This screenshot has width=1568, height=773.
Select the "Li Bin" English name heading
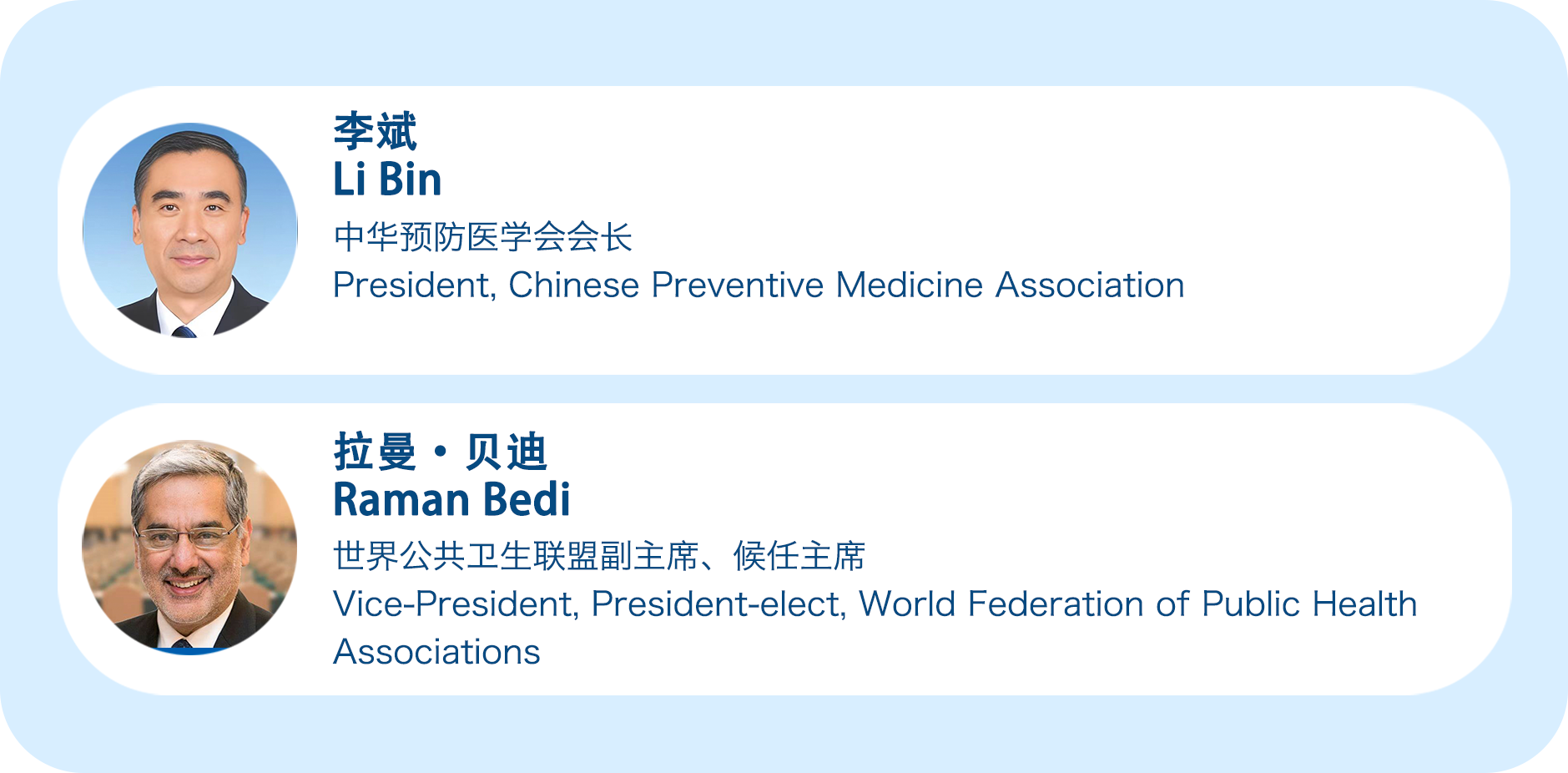[387, 179]
